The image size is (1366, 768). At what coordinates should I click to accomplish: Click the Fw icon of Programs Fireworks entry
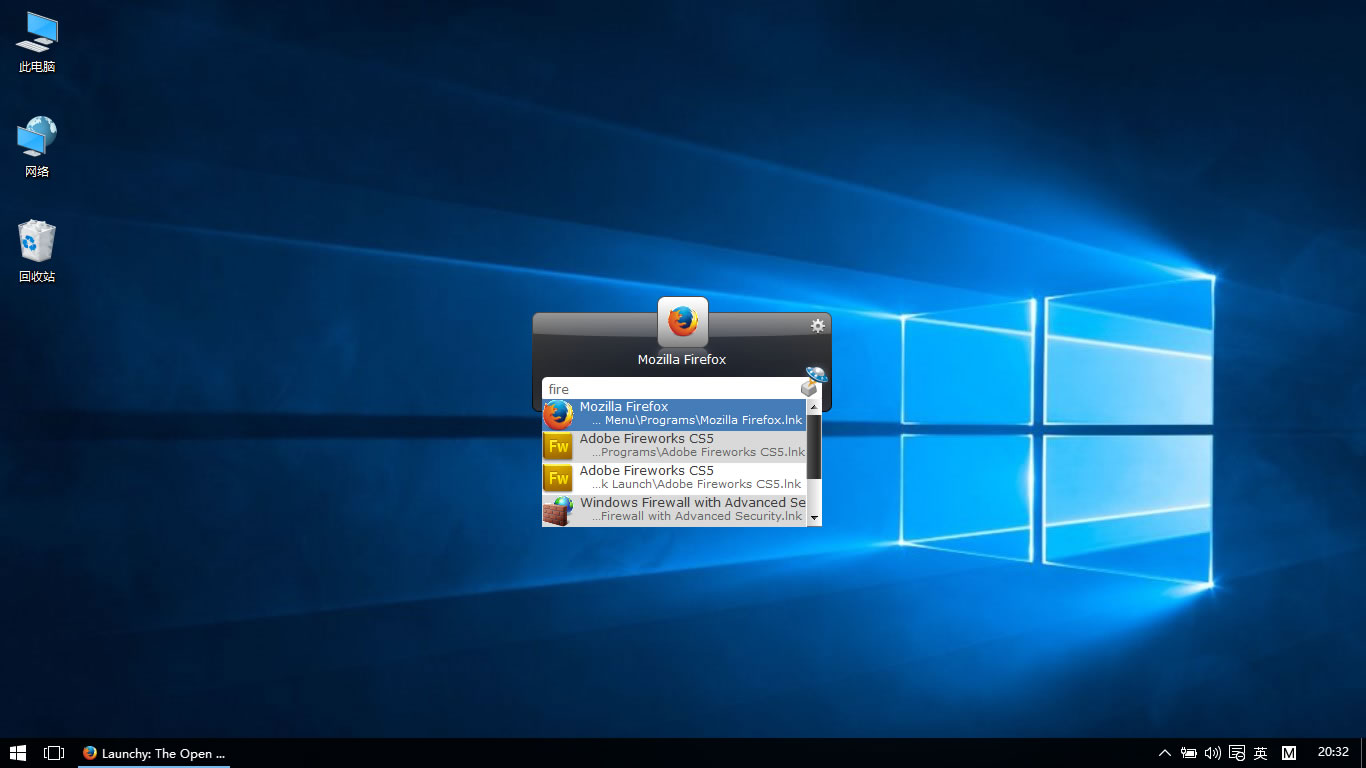coord(558,446)
